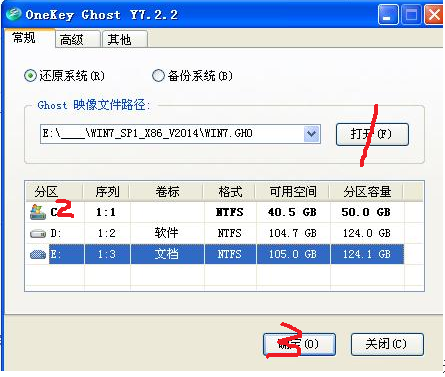Select the D: partition label

click(56, 233)
